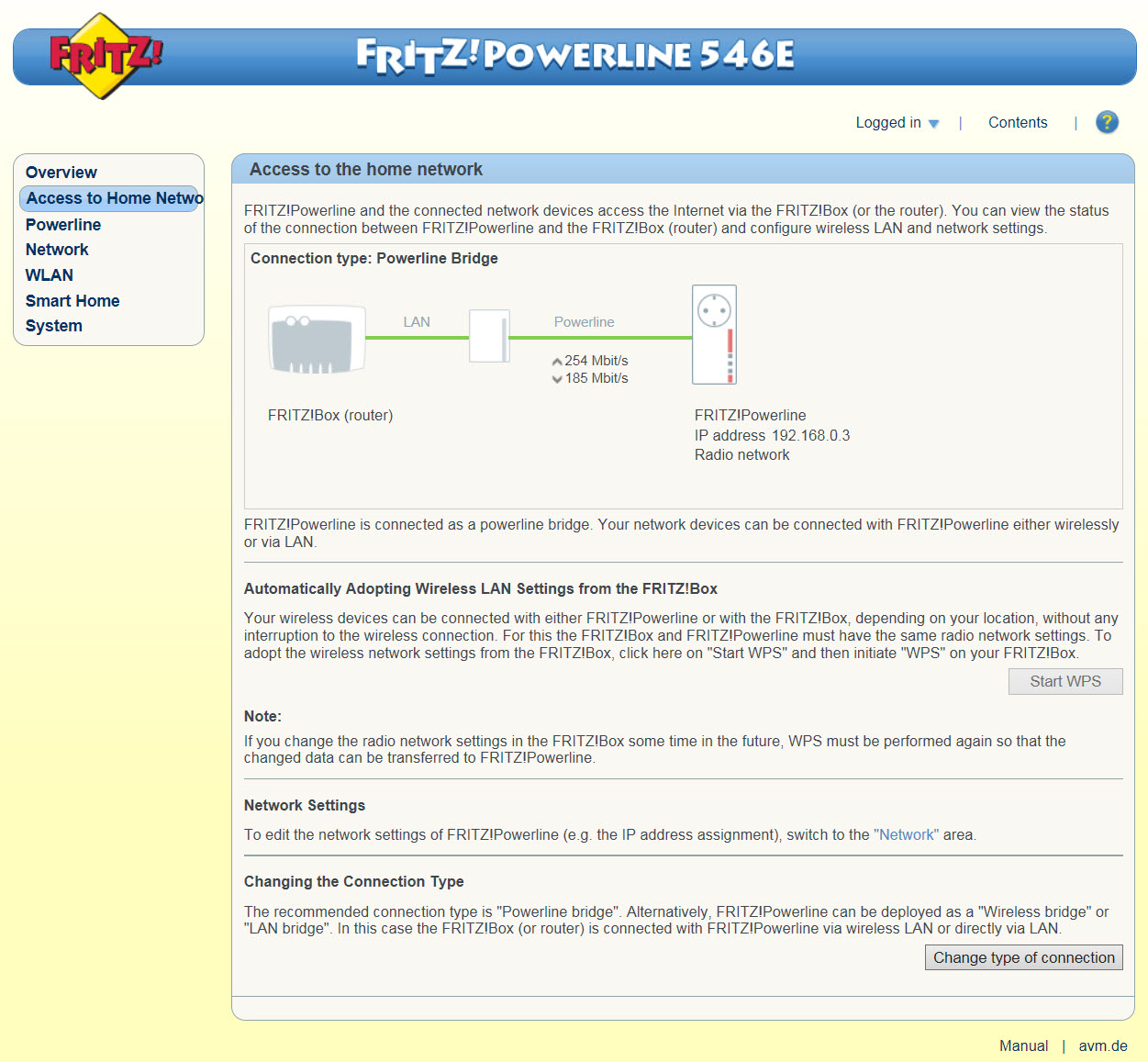Click the upstream arrow next to 254 Mbit/s
The width and height of the screenshot is (1148, 1062).
[557, 362]
